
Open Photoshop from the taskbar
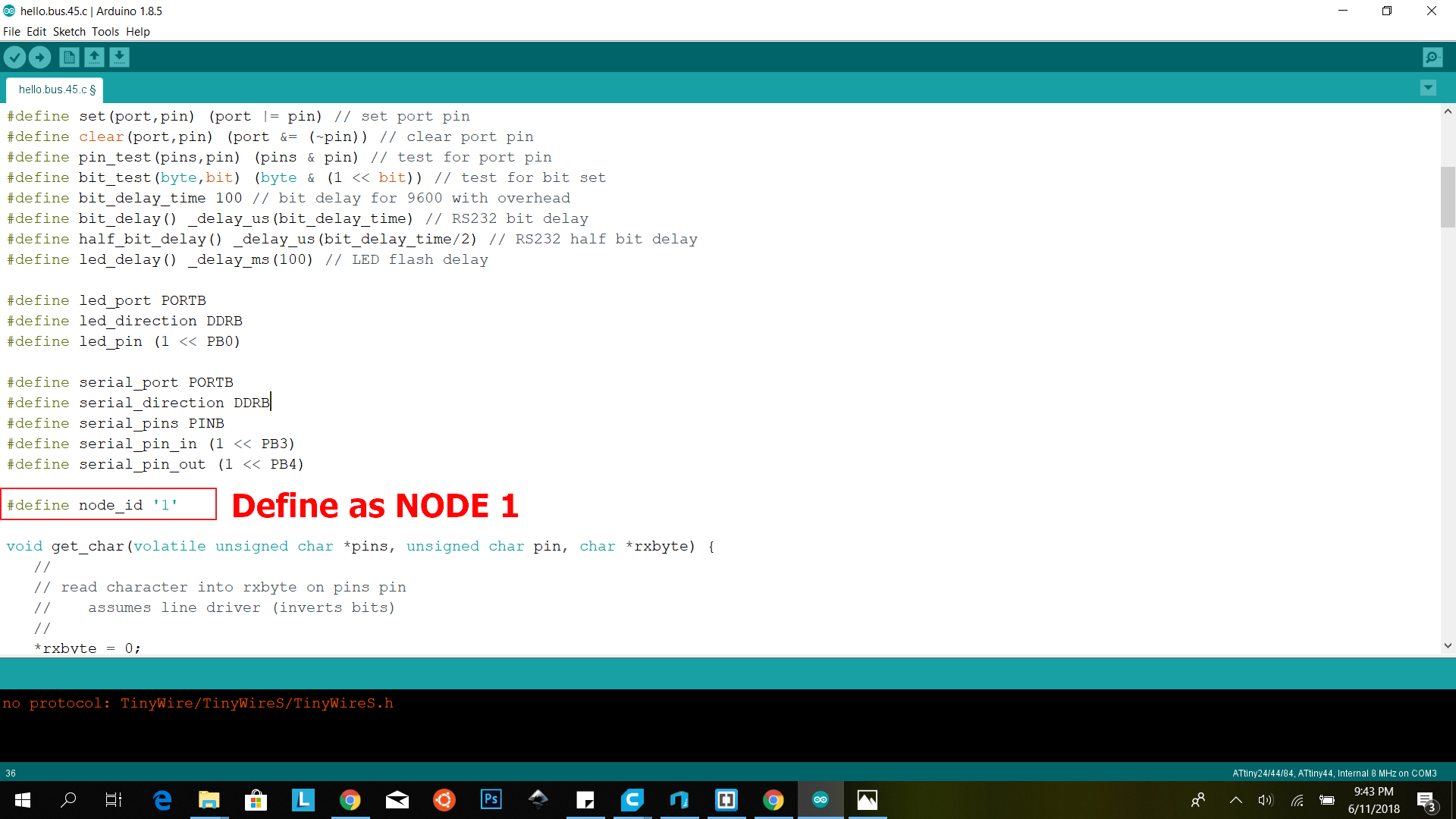click(491, 799)
